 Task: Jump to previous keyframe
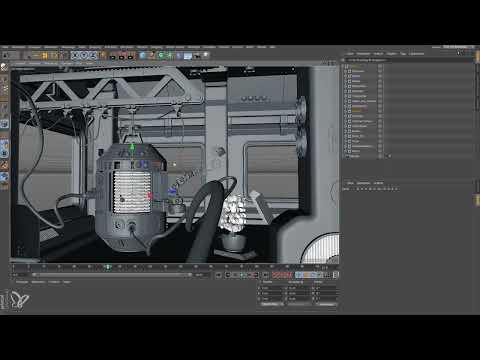(x=228, y=275)
